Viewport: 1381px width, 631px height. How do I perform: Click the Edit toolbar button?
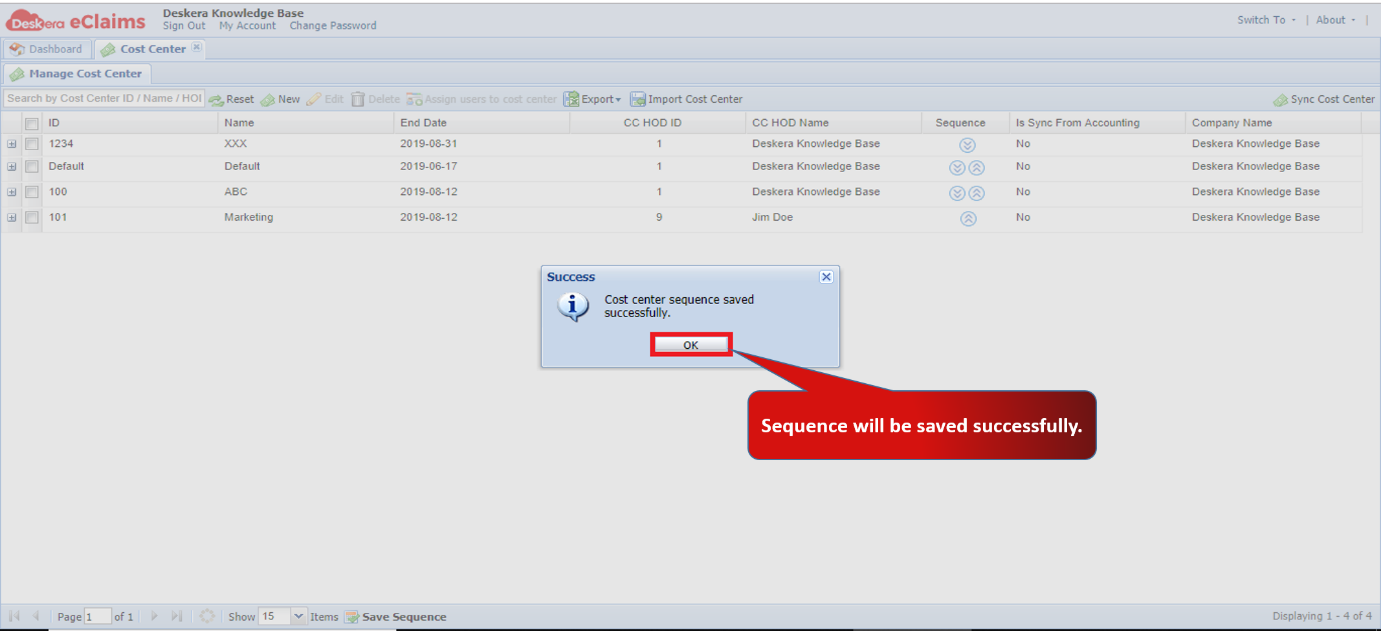(x=324, y=99)
